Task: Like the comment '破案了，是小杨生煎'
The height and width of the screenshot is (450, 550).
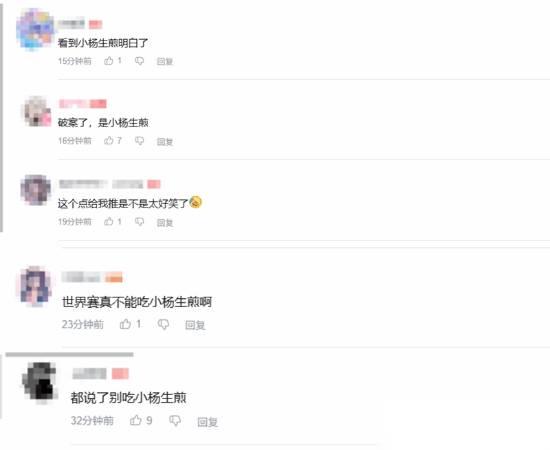Action: click(109, 141)
